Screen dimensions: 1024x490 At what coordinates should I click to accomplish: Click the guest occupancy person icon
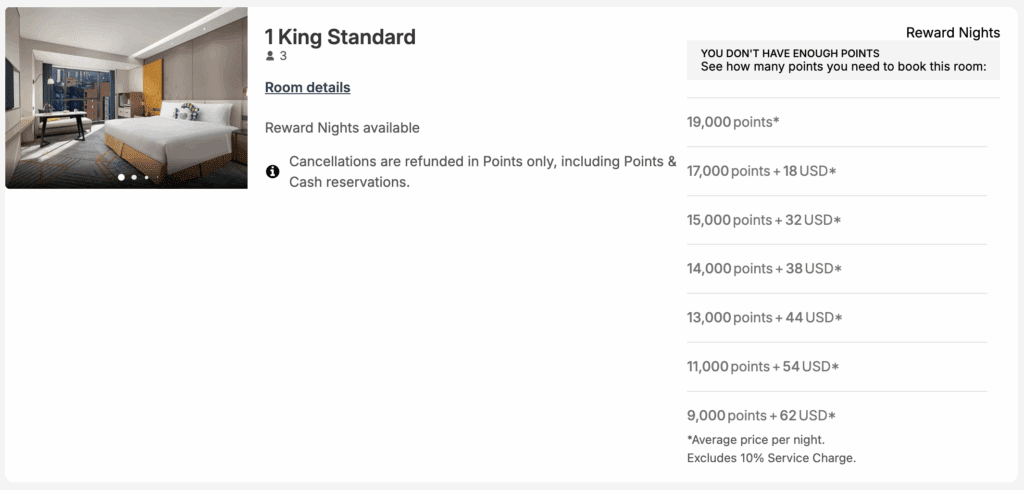(x=270, y=56)
